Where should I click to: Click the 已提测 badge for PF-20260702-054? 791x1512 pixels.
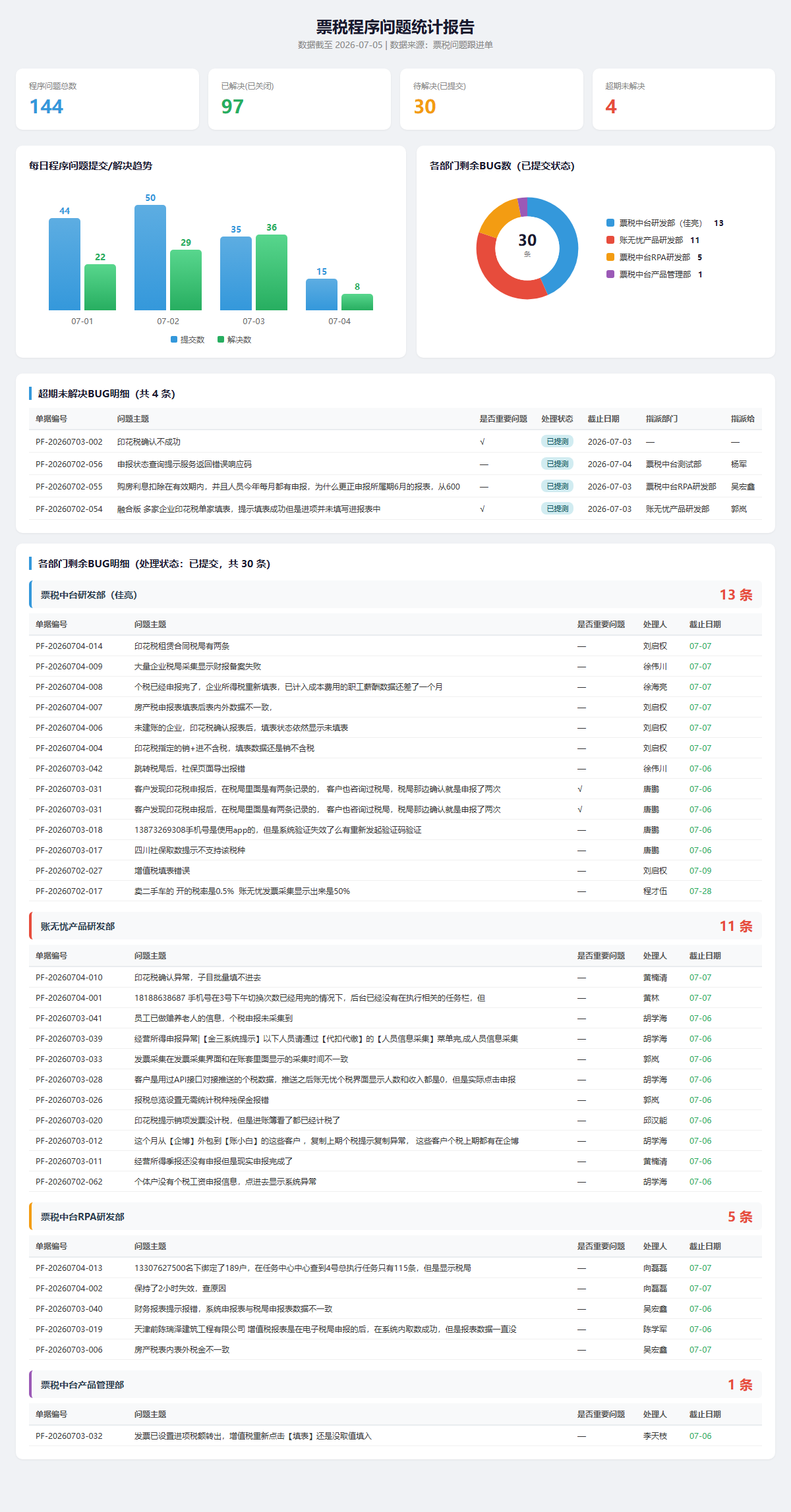558,509
